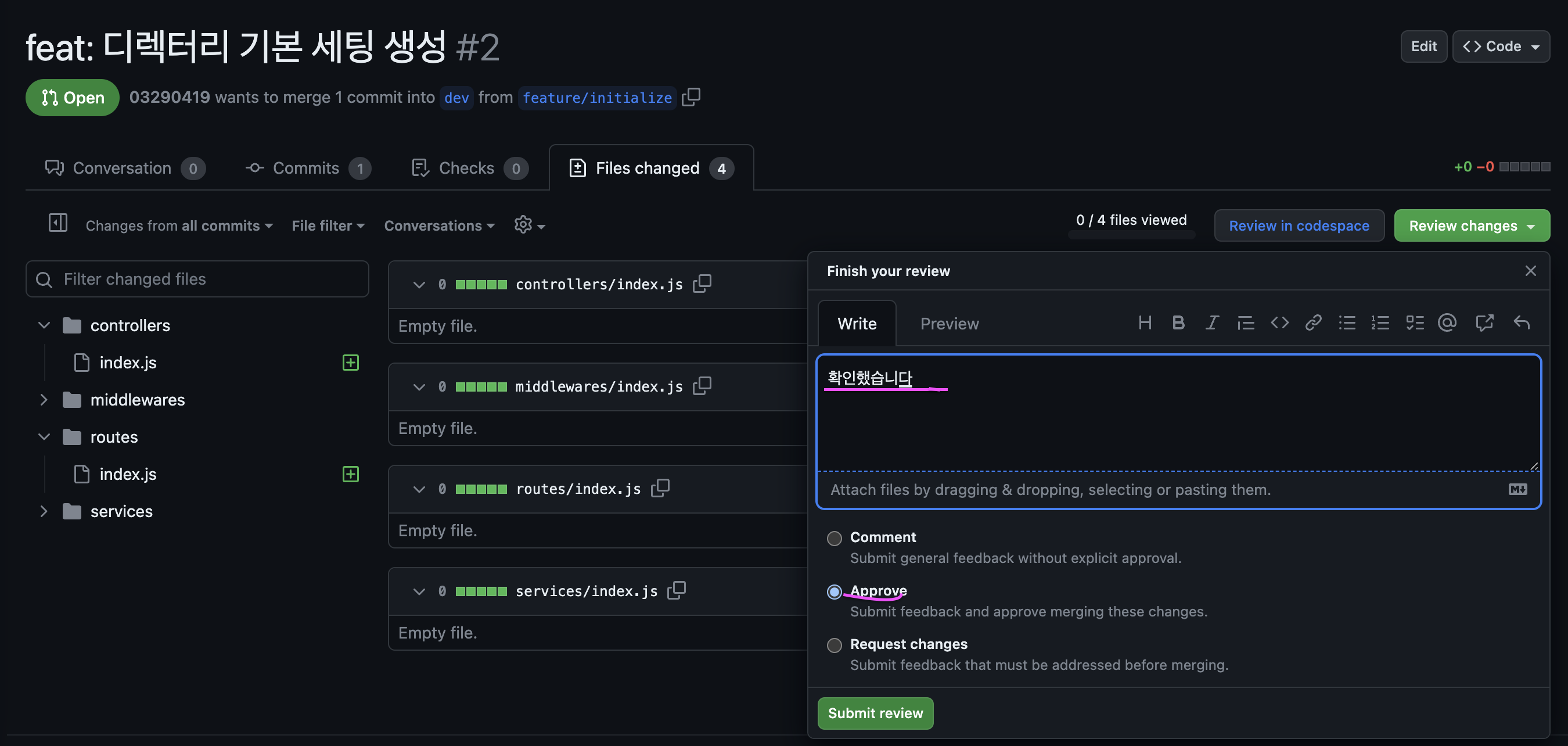Copy the routes/index.js file path
The image size is (1568, 746).
[x=660, y=488]
